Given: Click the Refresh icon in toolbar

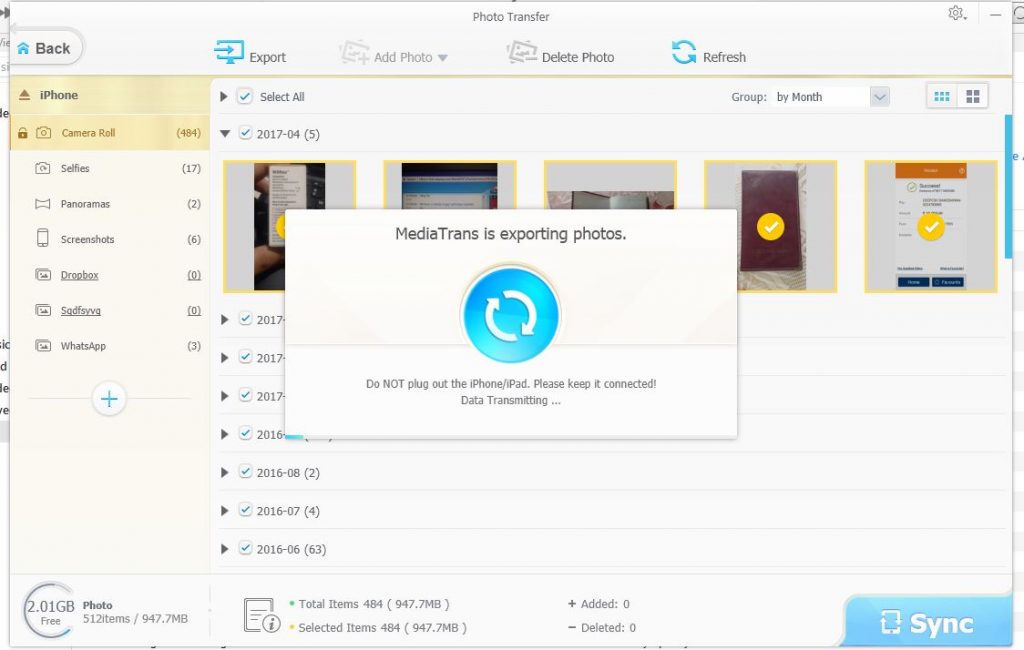Looking at the screenshot, I should pyautogui.click(x=684, y=53).
